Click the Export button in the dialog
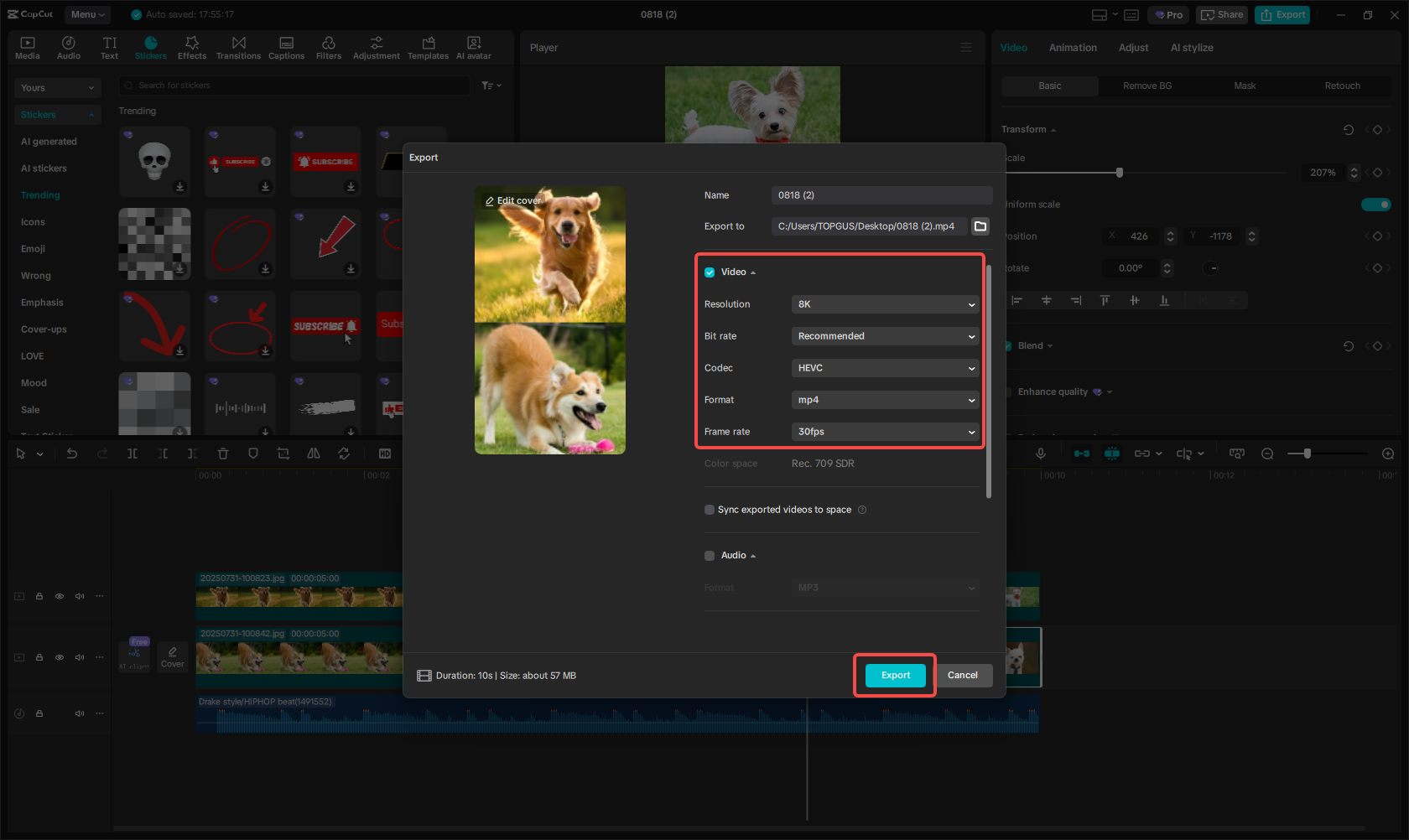This screenshot has height=840, width=1409. coord(895,675)
